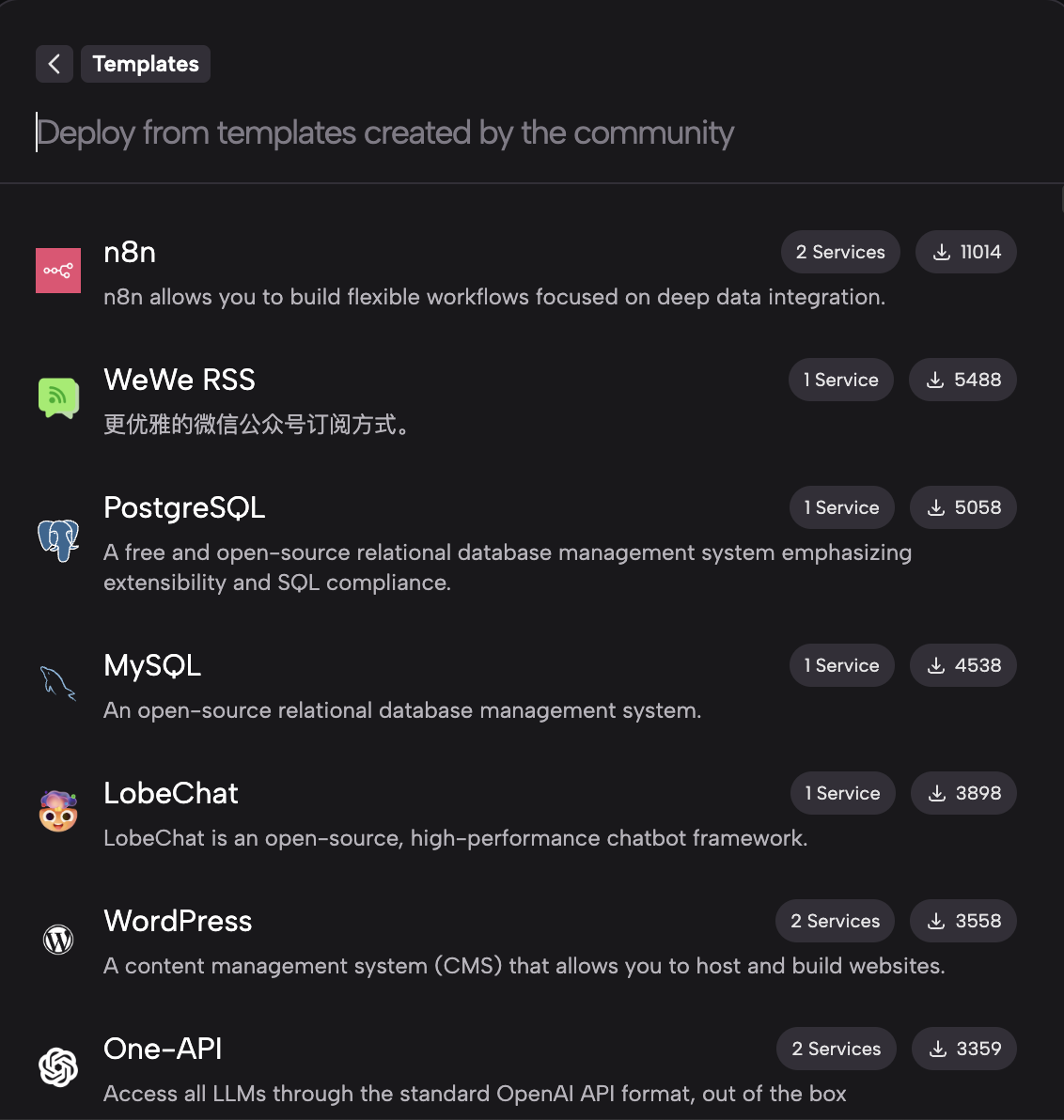
Task: Click the 11014 downloads badge for n8n
Action: (966, 252)
